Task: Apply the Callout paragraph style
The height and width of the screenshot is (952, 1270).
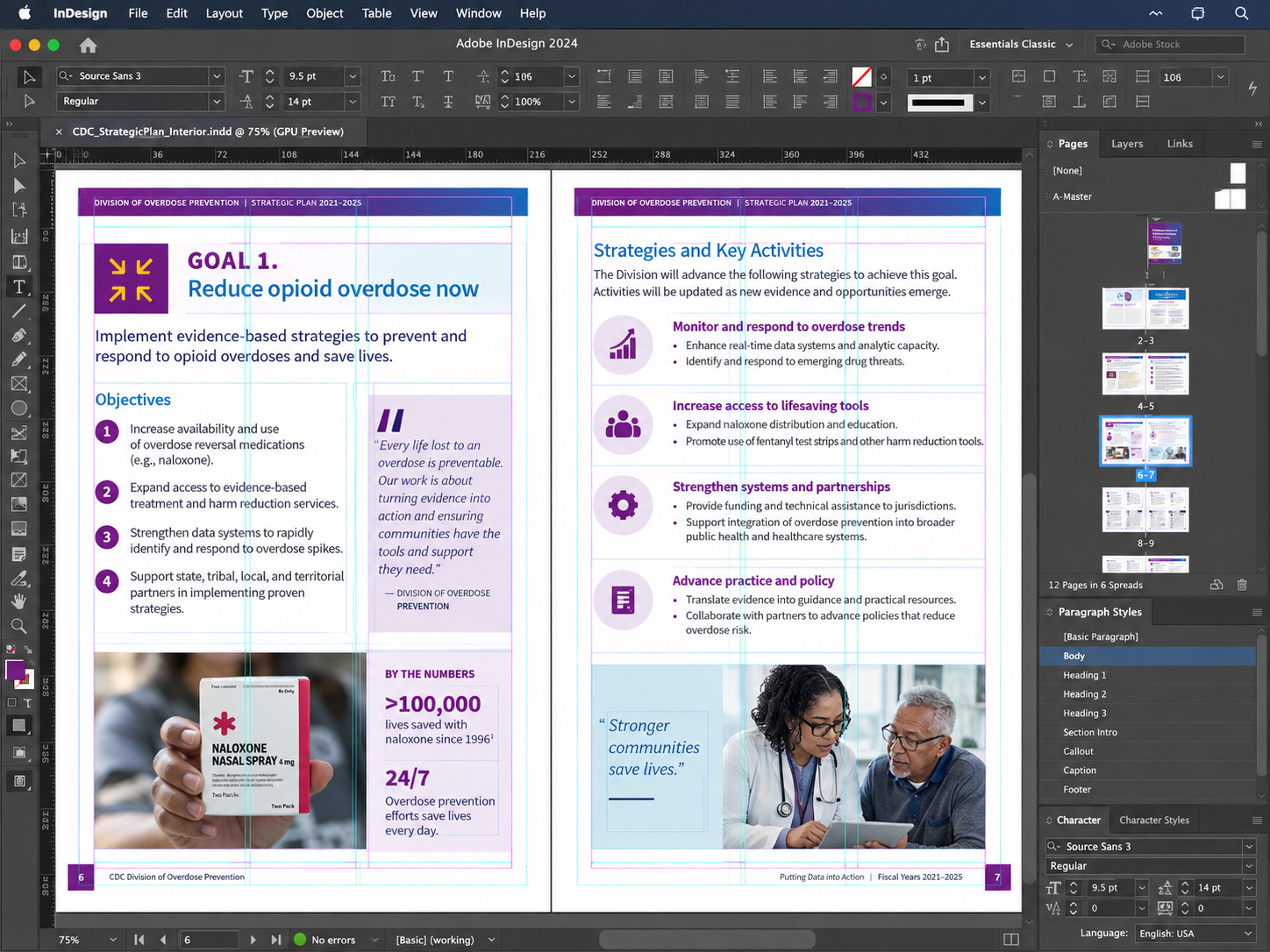Action: click(1147, 751)
